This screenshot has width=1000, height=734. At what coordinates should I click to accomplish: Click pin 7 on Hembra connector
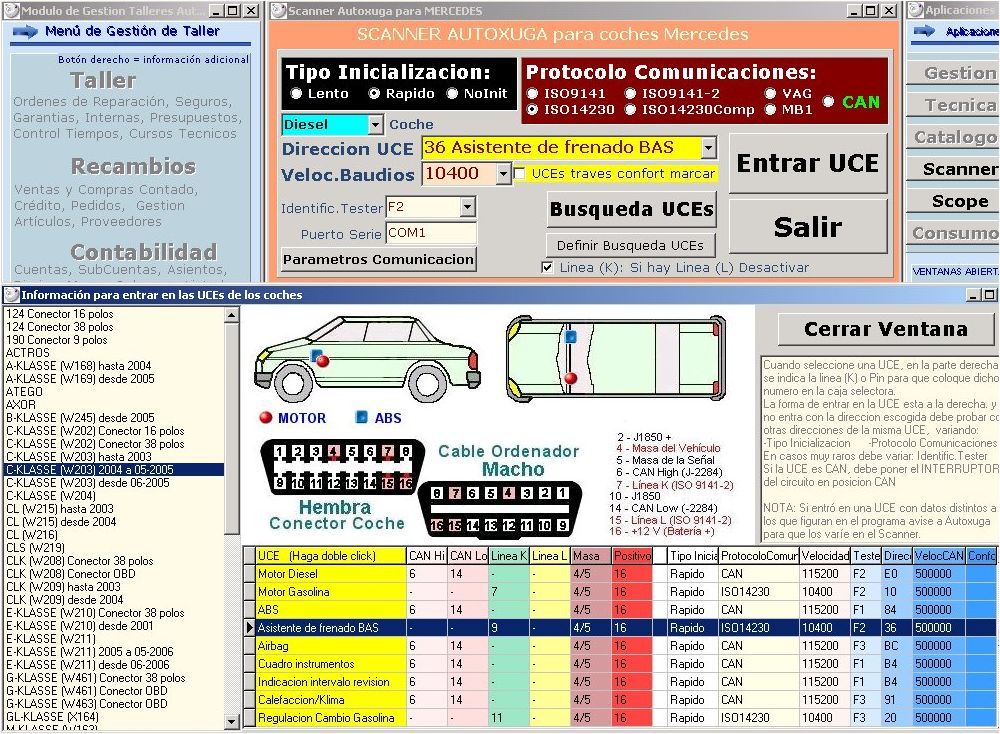[x=388, y=451]
